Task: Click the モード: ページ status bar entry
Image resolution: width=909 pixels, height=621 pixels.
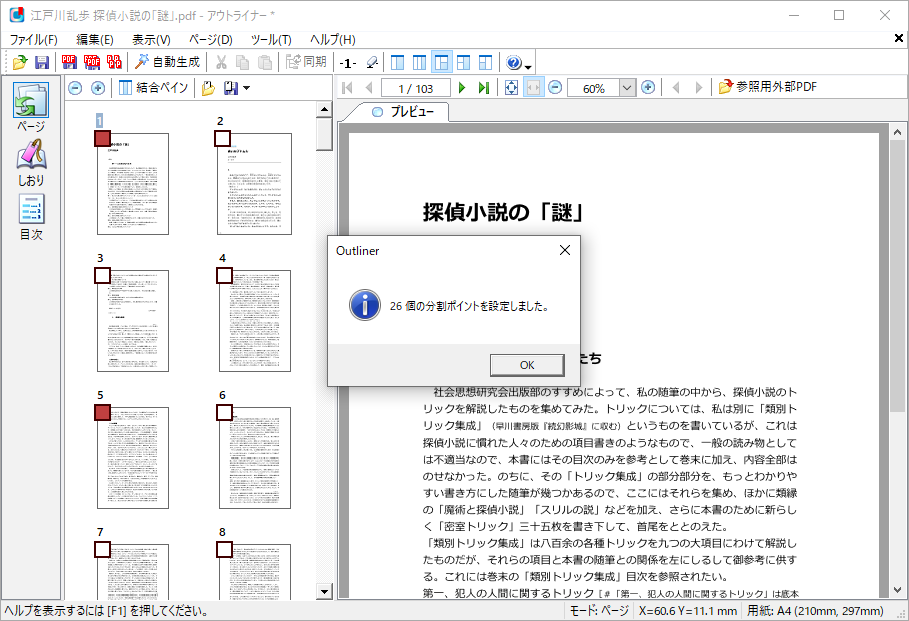Action: (599, 611)
